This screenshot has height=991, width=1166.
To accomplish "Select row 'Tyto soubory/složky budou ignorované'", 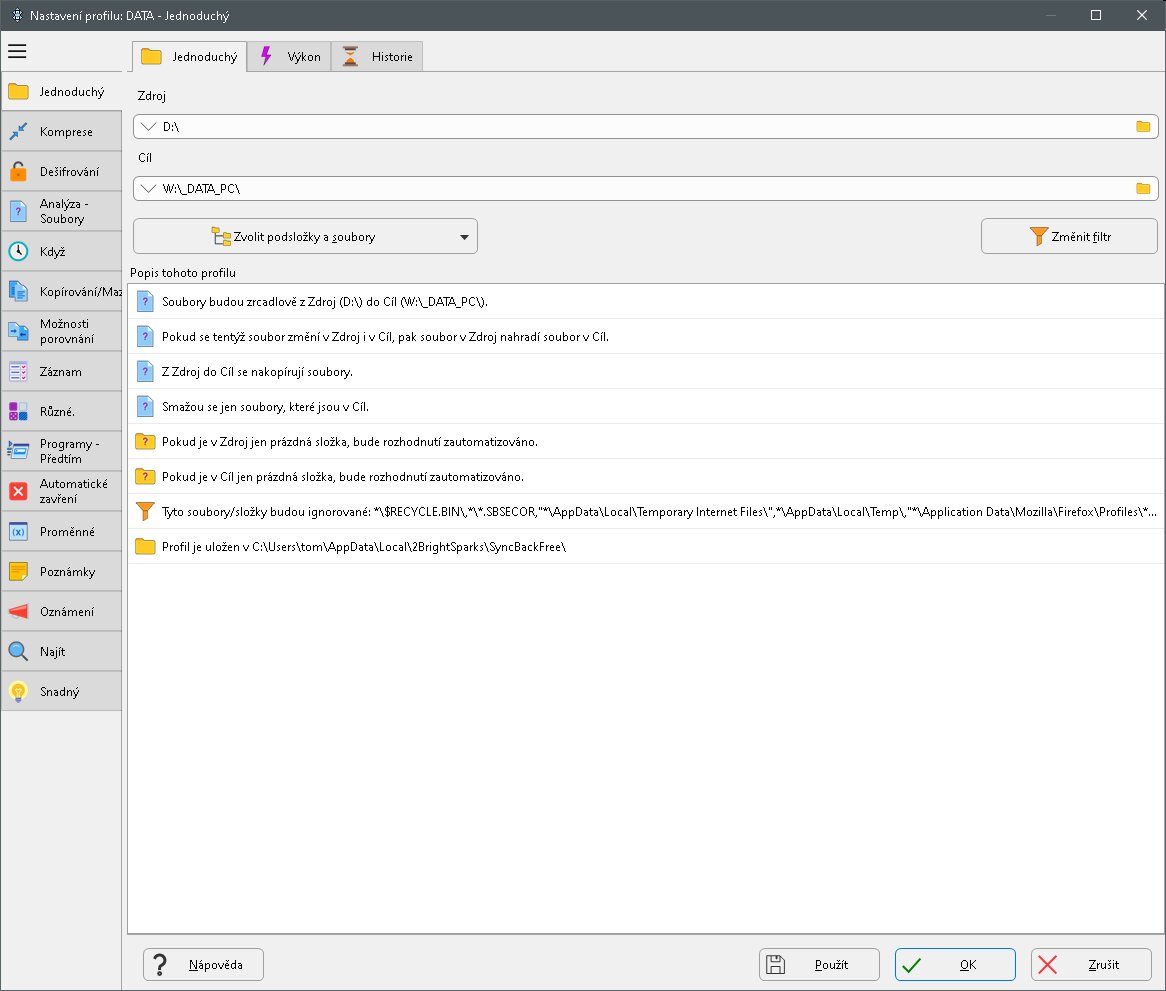I will click(x=645, y=511).
